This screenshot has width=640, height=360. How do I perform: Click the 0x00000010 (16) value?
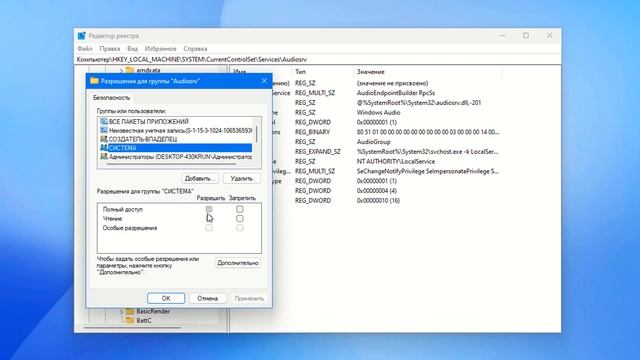pos(378,200)
